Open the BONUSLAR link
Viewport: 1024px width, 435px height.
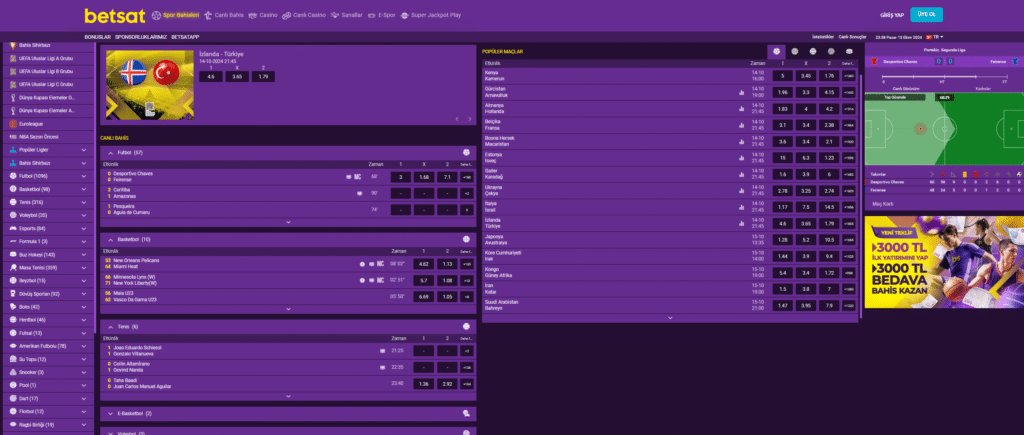tap(98, 37)
